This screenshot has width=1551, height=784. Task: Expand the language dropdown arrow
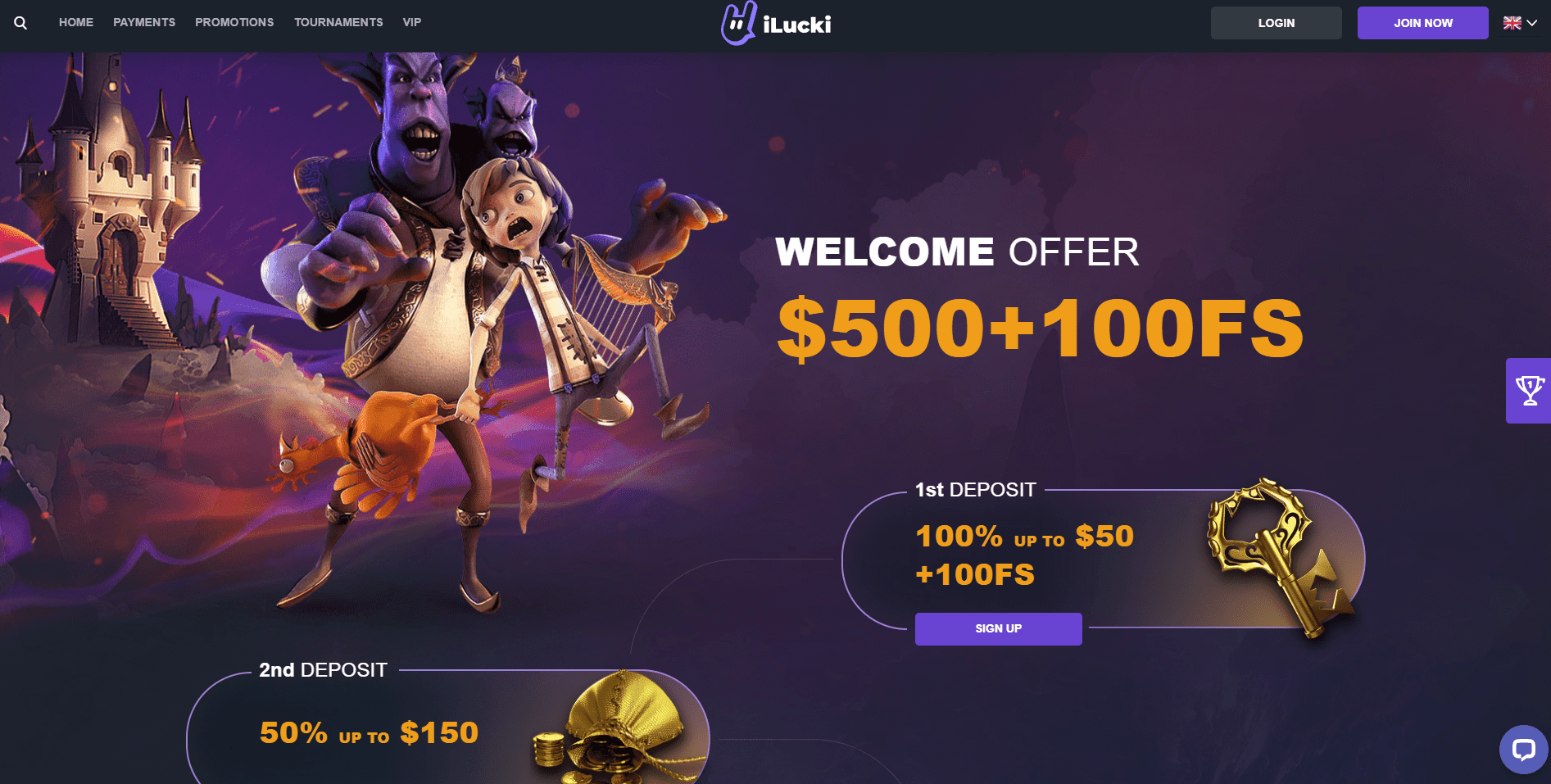(x=1532, y=23)
